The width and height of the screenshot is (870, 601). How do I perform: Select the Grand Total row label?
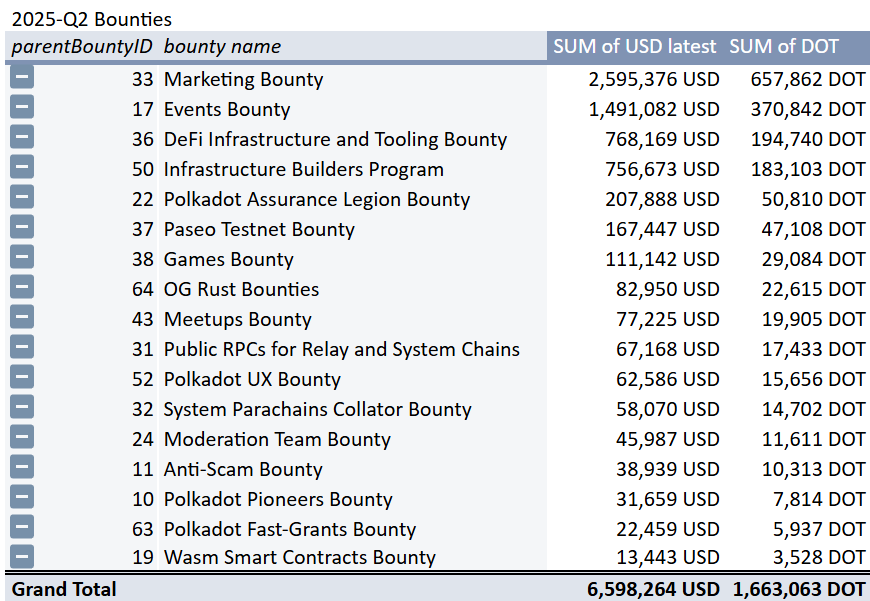[x=64, y=589]
